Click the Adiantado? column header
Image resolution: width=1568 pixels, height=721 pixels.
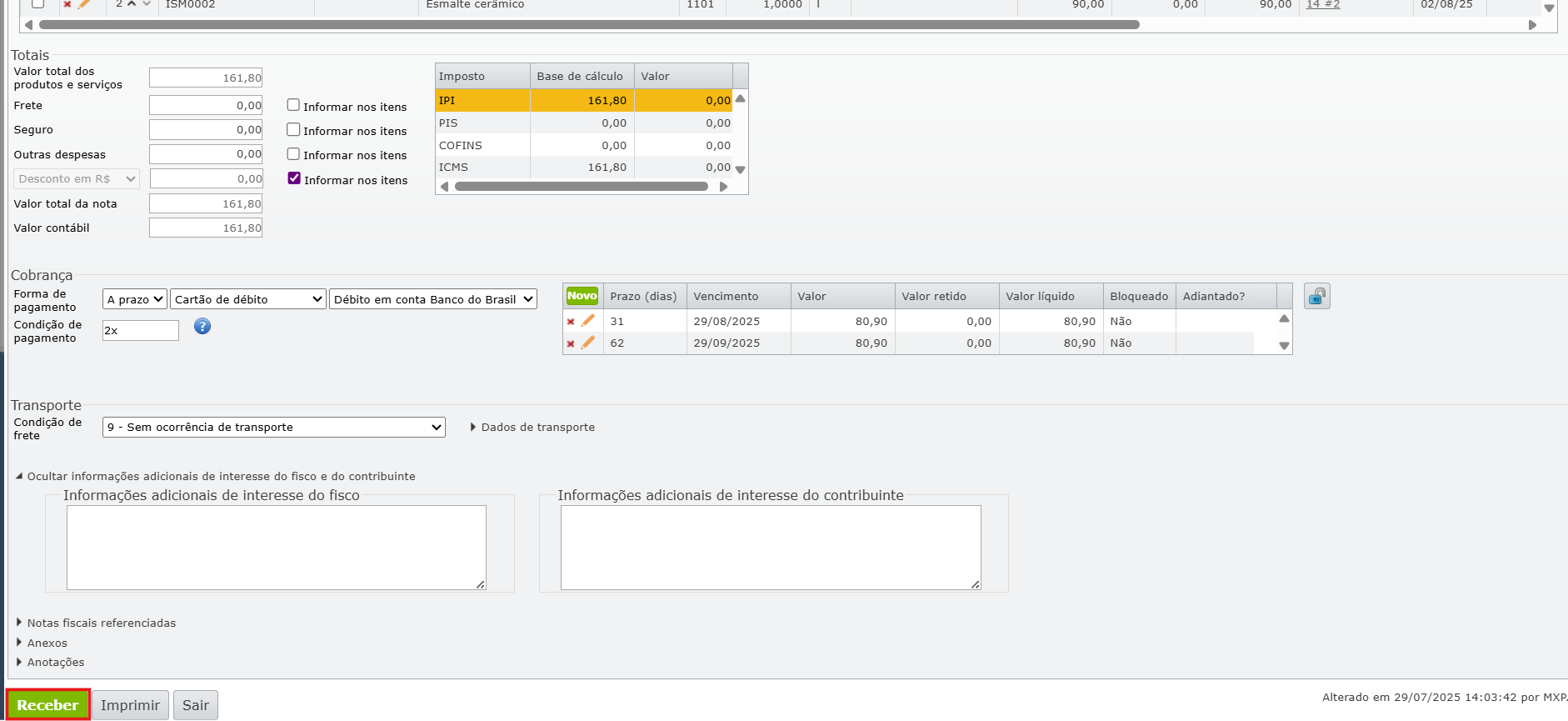[1226, 296]
